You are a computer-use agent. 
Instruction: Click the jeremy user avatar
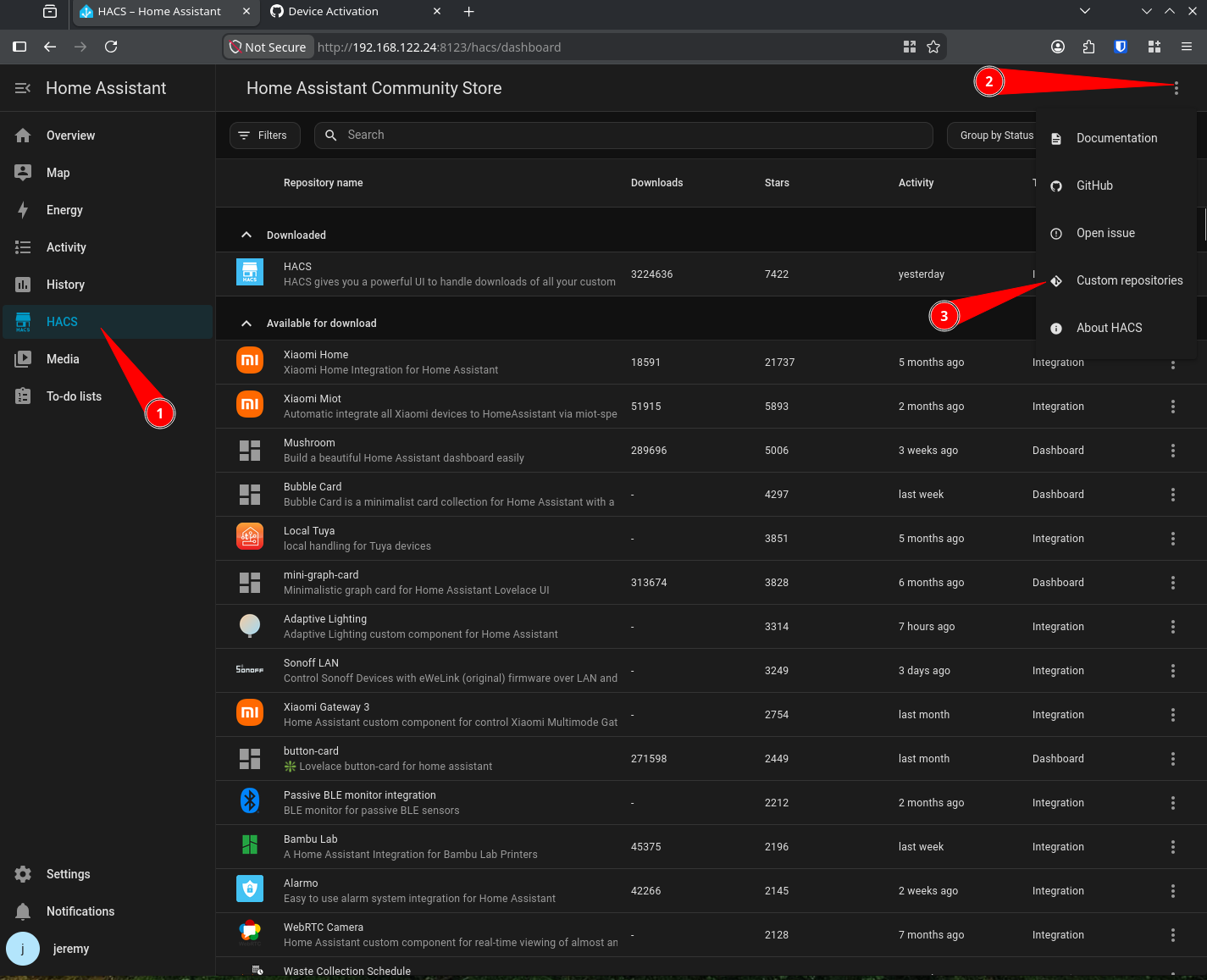(x=23, y=949)
